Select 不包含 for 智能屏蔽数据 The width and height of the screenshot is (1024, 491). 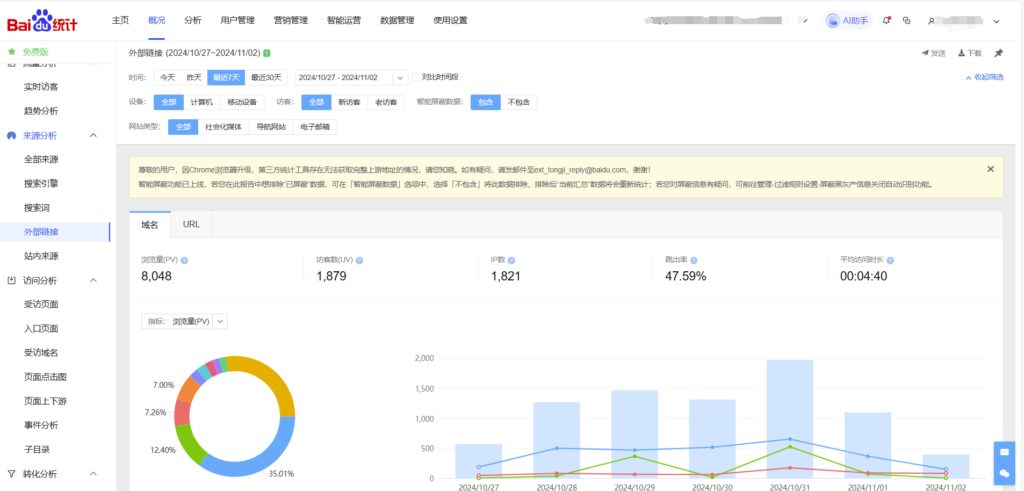pyautogui.click(x=519, y=103)
